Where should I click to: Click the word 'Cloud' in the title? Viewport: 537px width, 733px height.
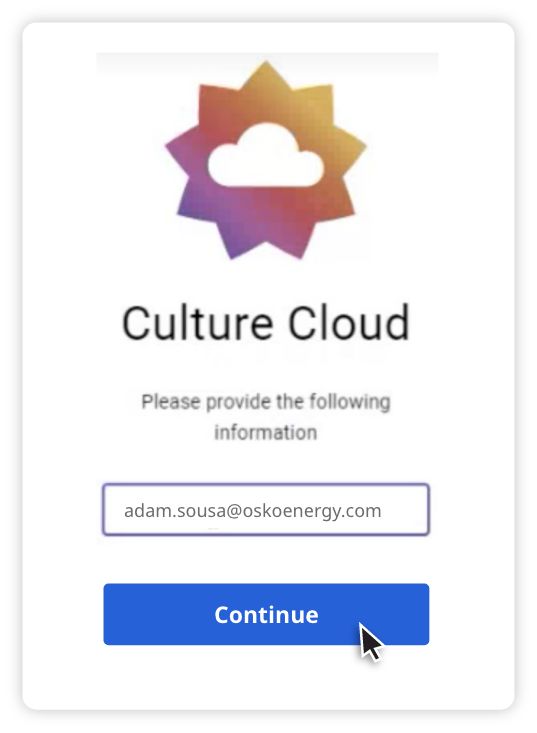349,323
